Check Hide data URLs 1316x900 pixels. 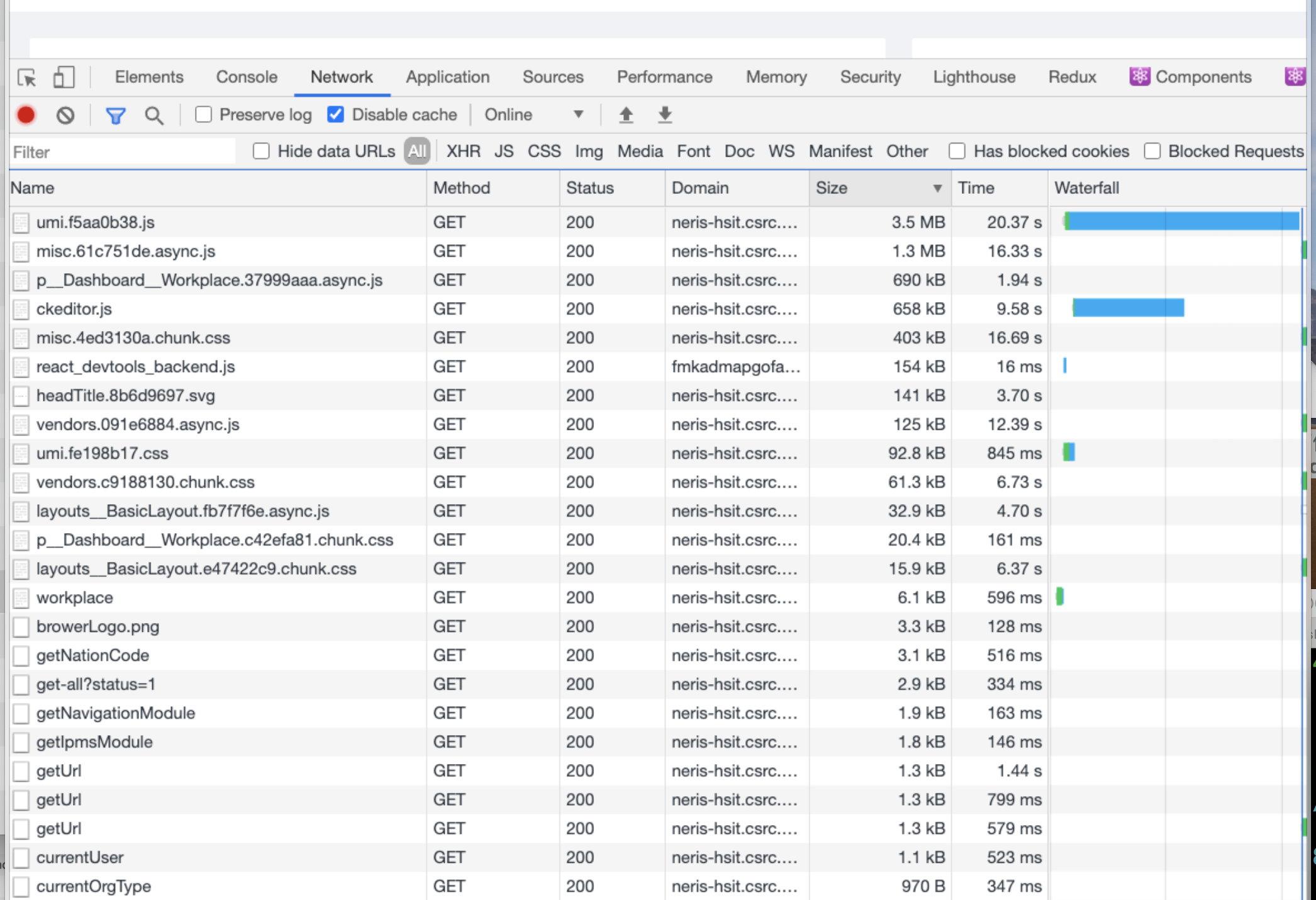(x=261, y=152)
